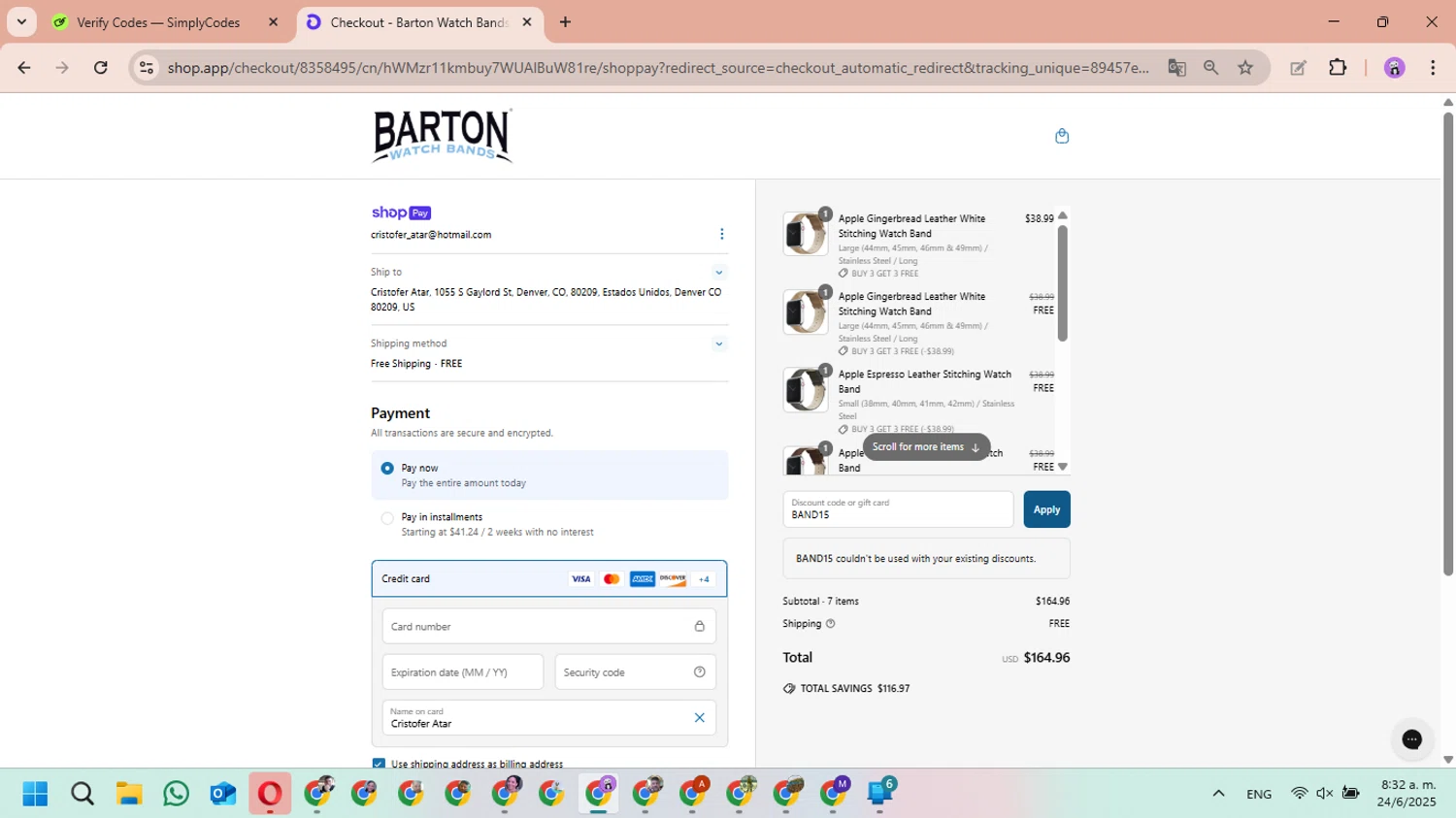Open the Windows Start menu
Screen dimensions: 1456x818
click(35, 794)
